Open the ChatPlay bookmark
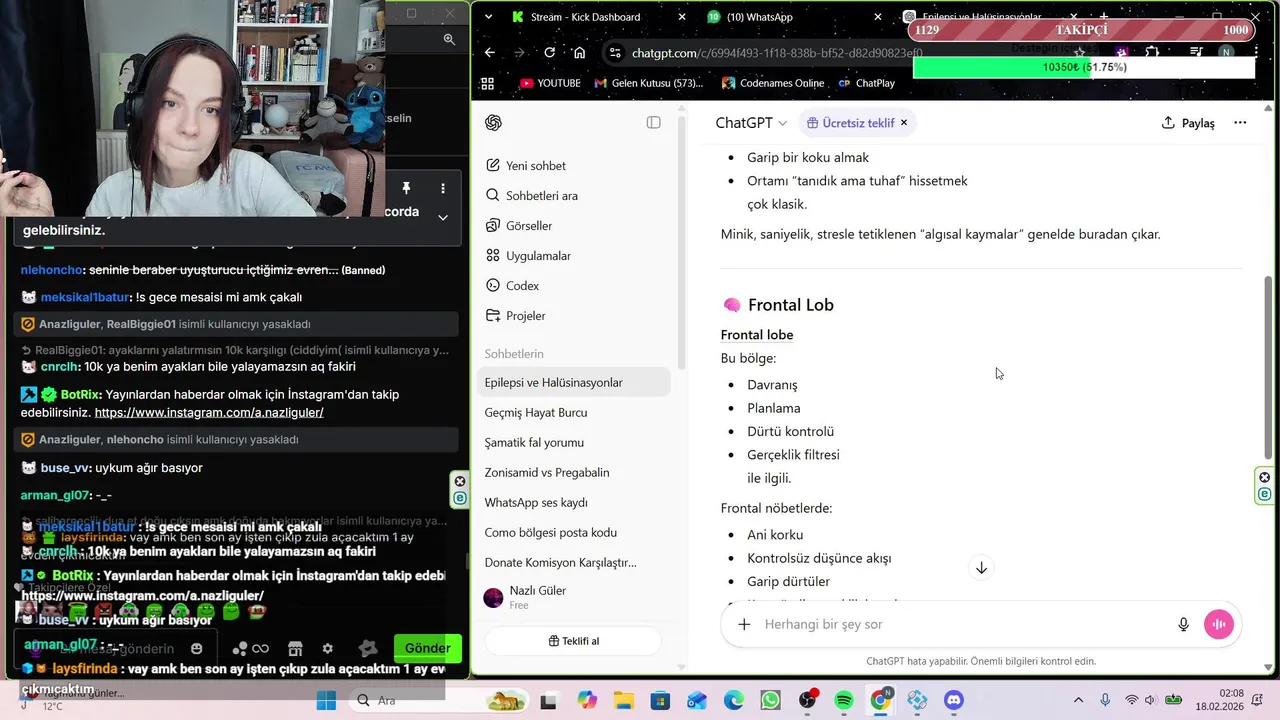Viewport: 1280px width, 720px height. click(x=866, y=84)
